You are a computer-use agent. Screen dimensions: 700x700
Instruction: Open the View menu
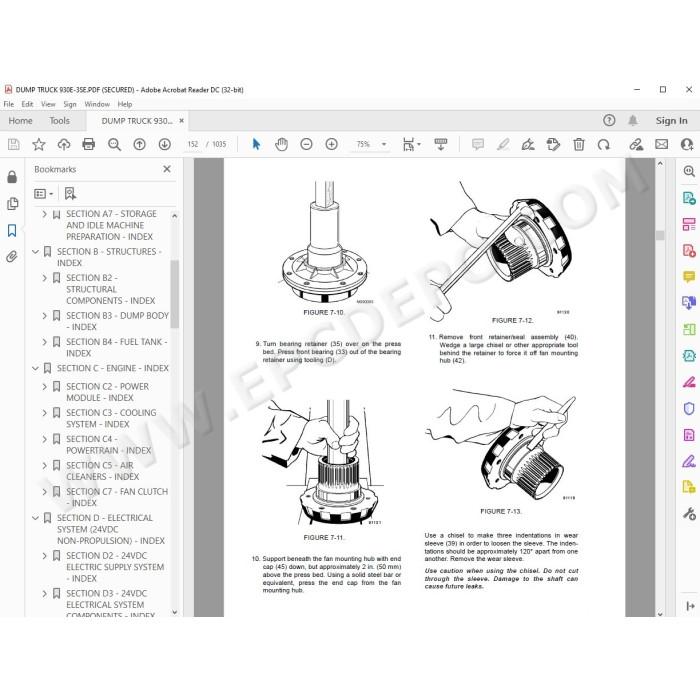(48, 104)
